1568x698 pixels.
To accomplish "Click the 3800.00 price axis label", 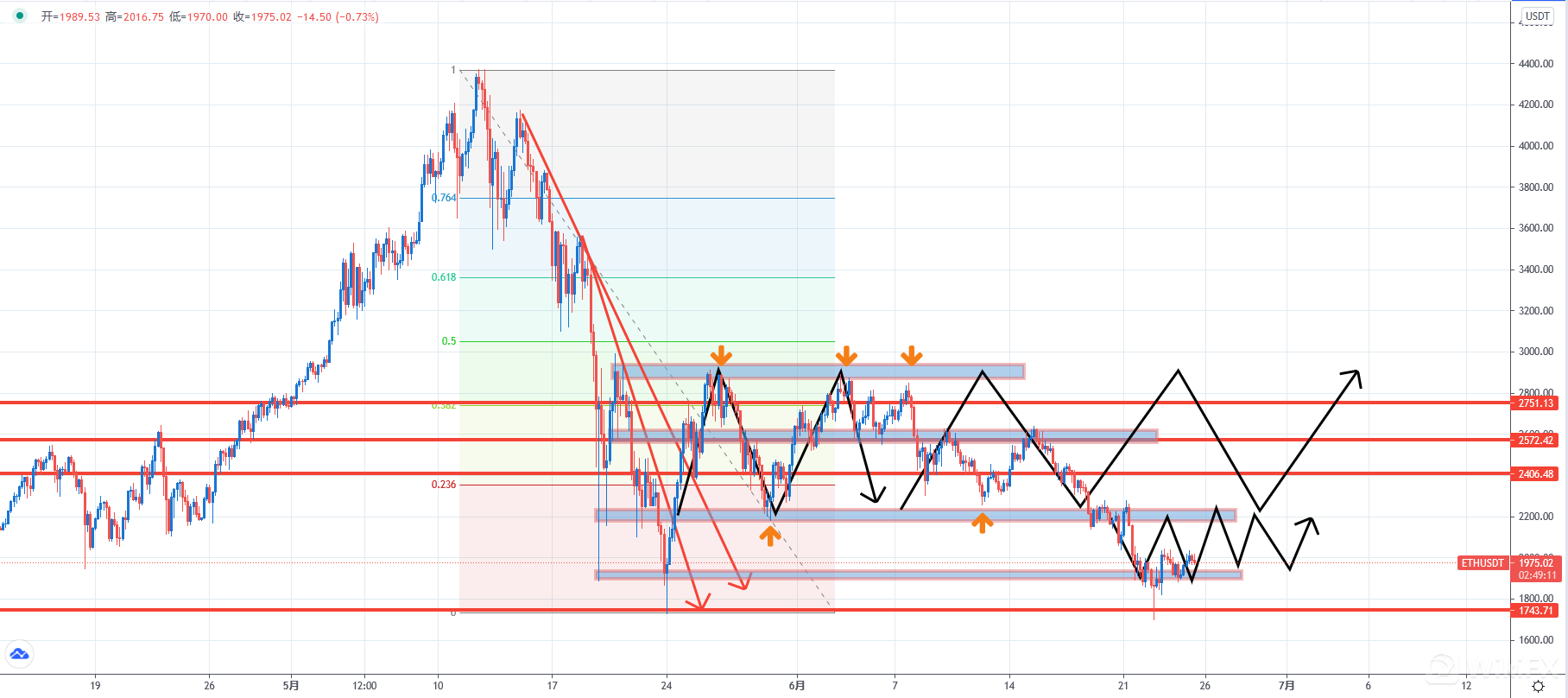I will [1536, 187].
